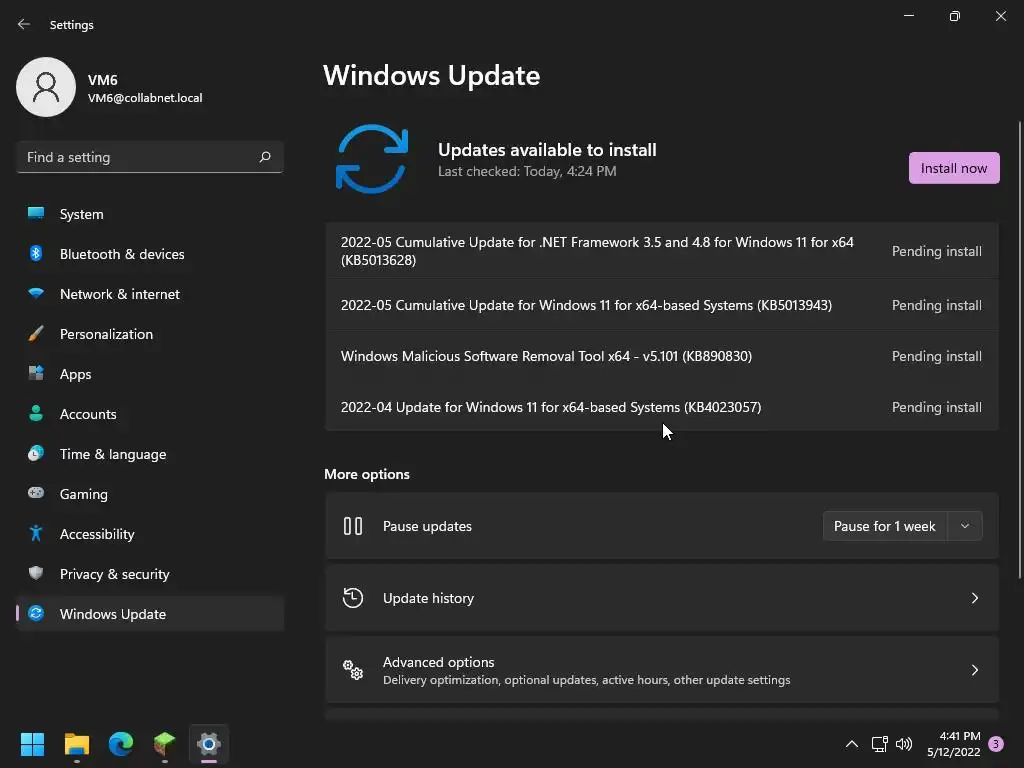Image resolution: width=1024 pixels, height=768 pixels.
Task: Expand the pause duration dropdown arrow
Action: [x=965, y=526]
